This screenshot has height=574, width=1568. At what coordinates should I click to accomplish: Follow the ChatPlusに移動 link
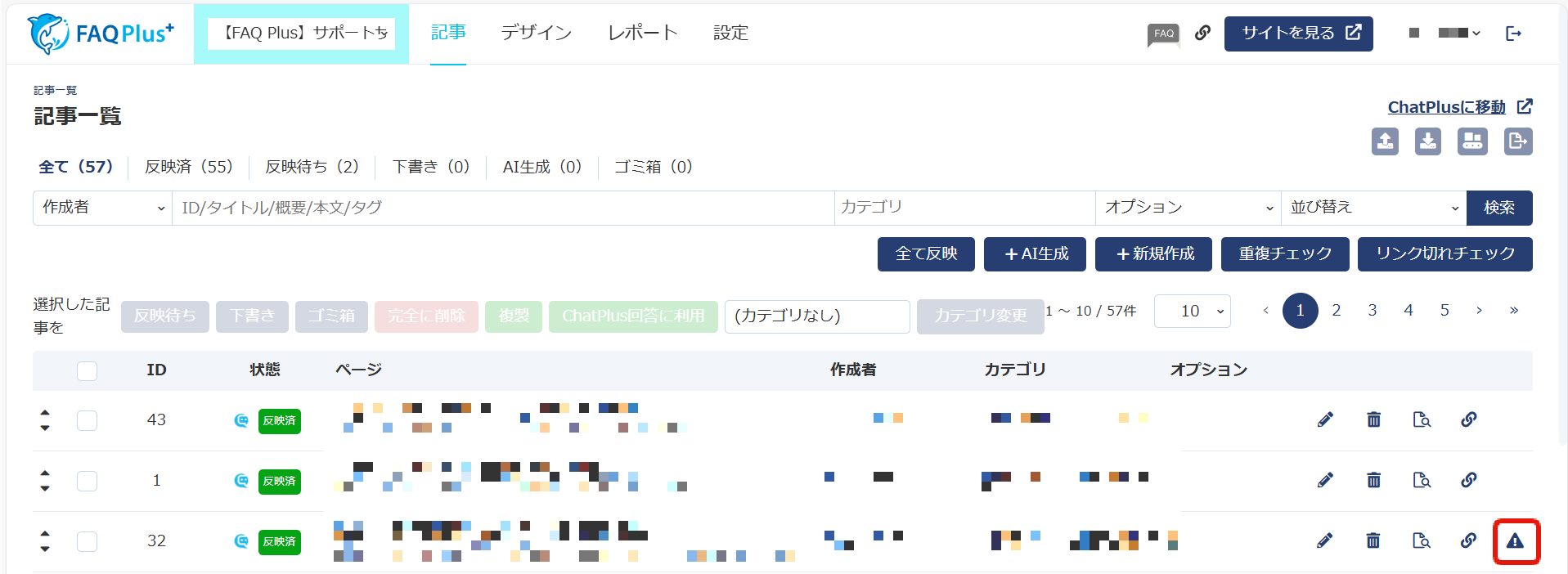[1446, 107]
